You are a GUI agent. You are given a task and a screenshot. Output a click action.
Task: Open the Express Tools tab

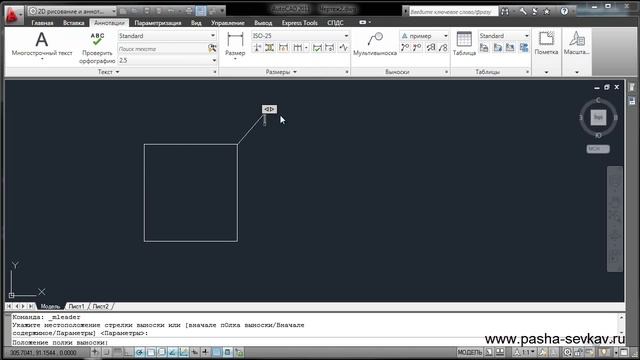[x=300, y=23]
